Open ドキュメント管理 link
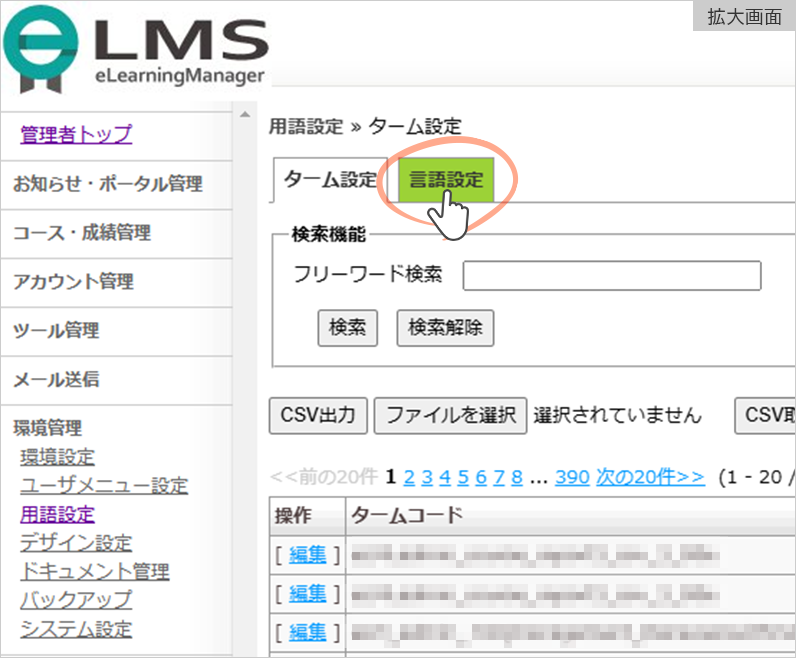Viewport: 796px width, 658px height. [x=95, y=572]
